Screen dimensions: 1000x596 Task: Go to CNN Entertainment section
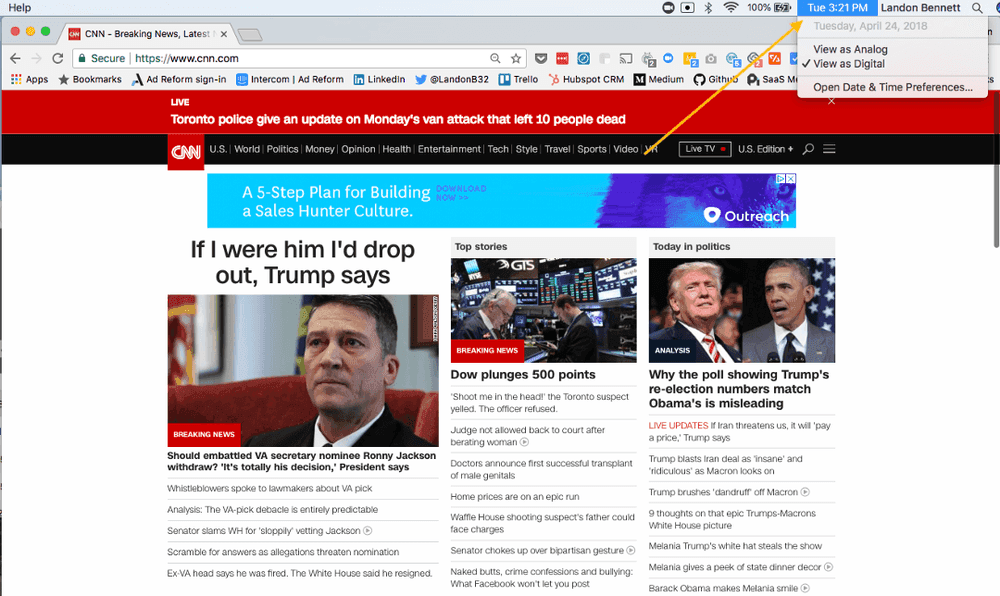pyautogui.click(x=449, y=149)
